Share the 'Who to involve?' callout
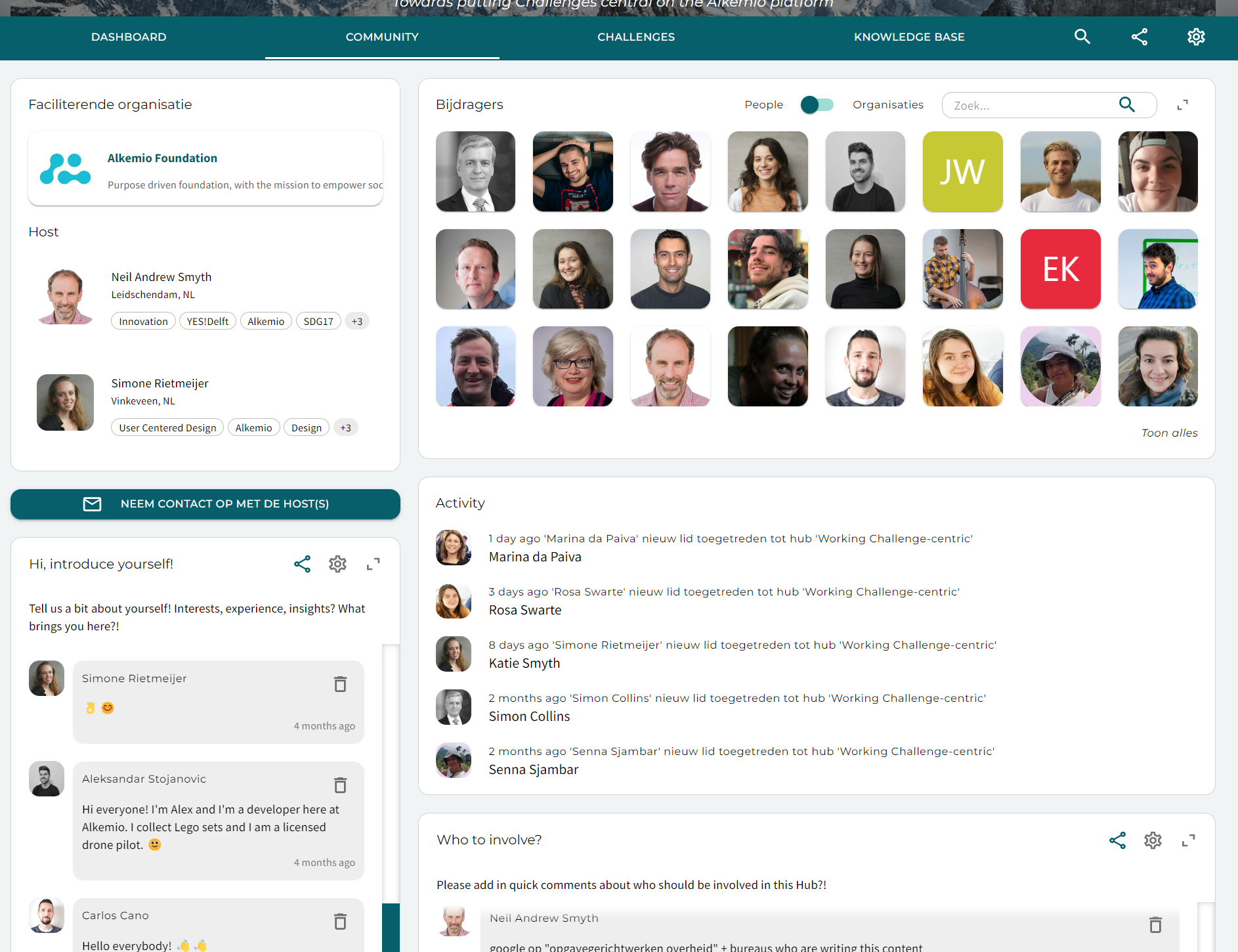This screenshot has height=952, width=1238. (1117, 840)
